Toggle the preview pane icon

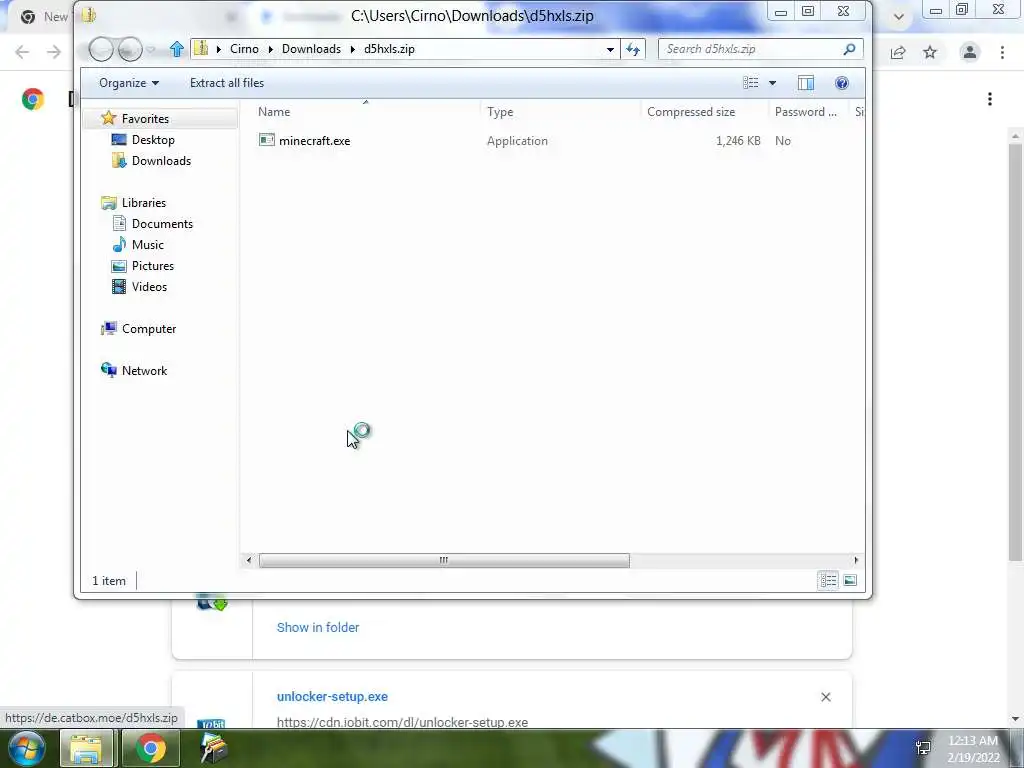[806, 83]
